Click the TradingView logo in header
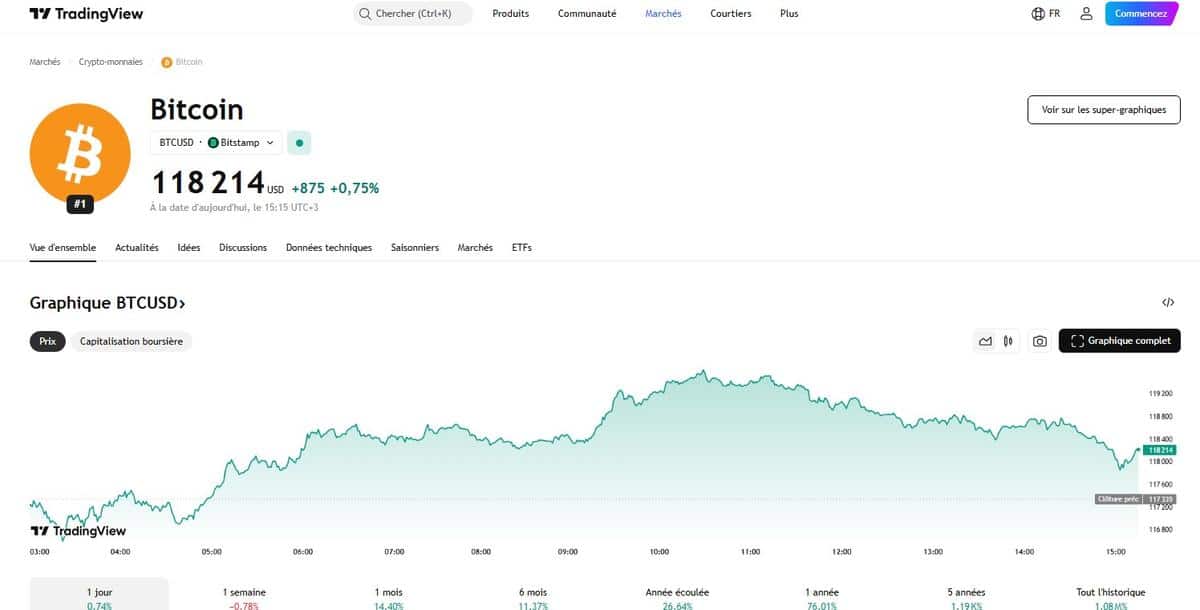This screenshot has width=1200, height=610. pyautogui.click(x=86, y=14)
